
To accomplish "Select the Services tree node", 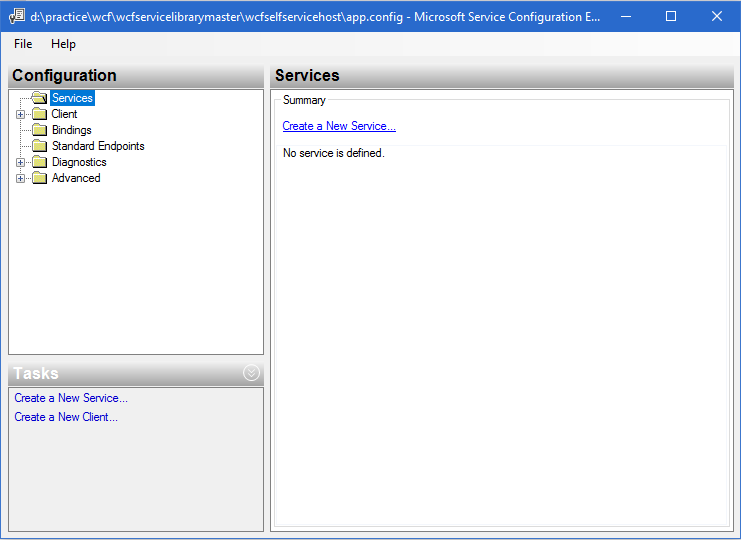I will 72,98.
